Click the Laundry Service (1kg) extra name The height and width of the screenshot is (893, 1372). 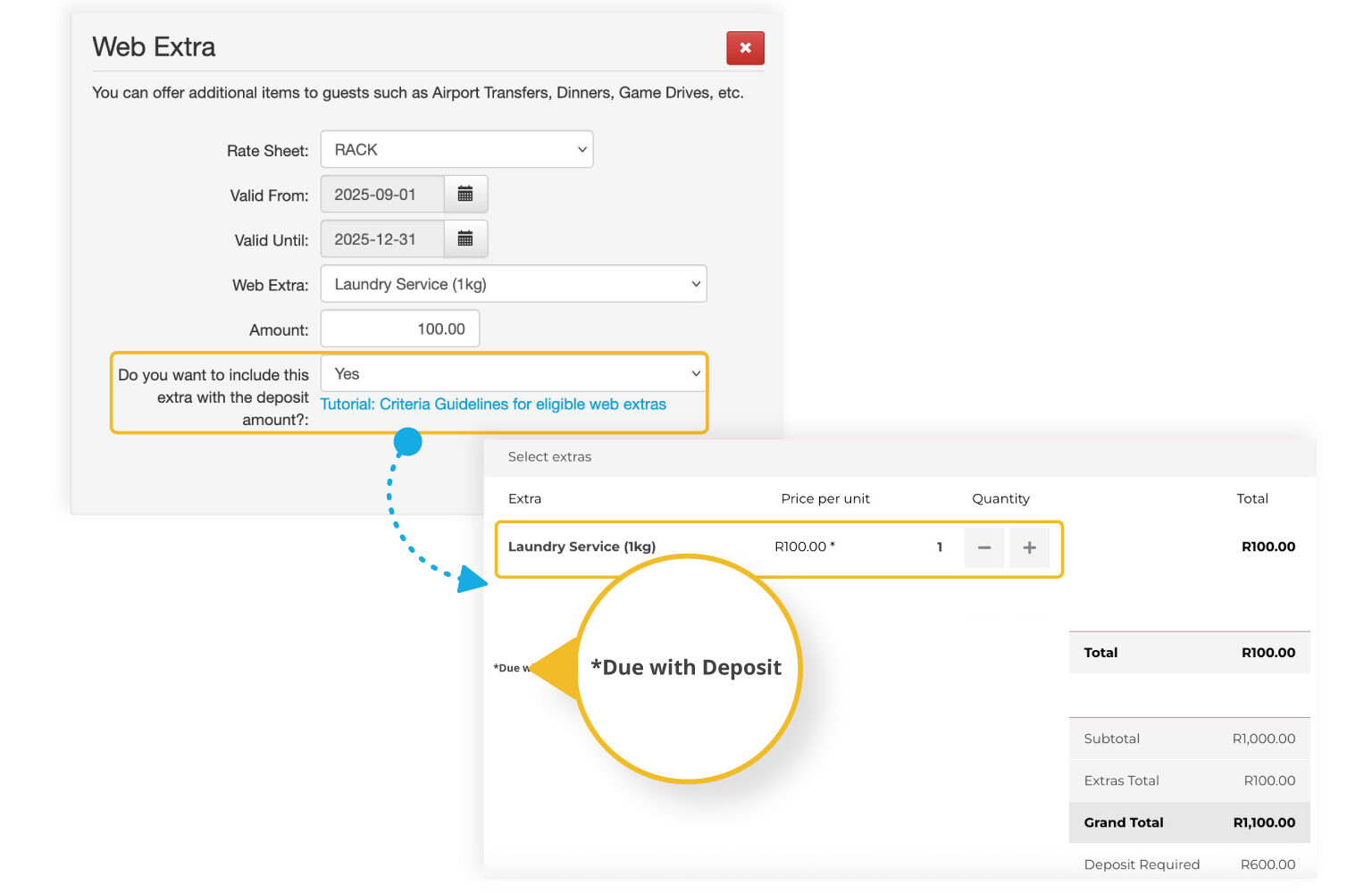[x=581, y=547]
